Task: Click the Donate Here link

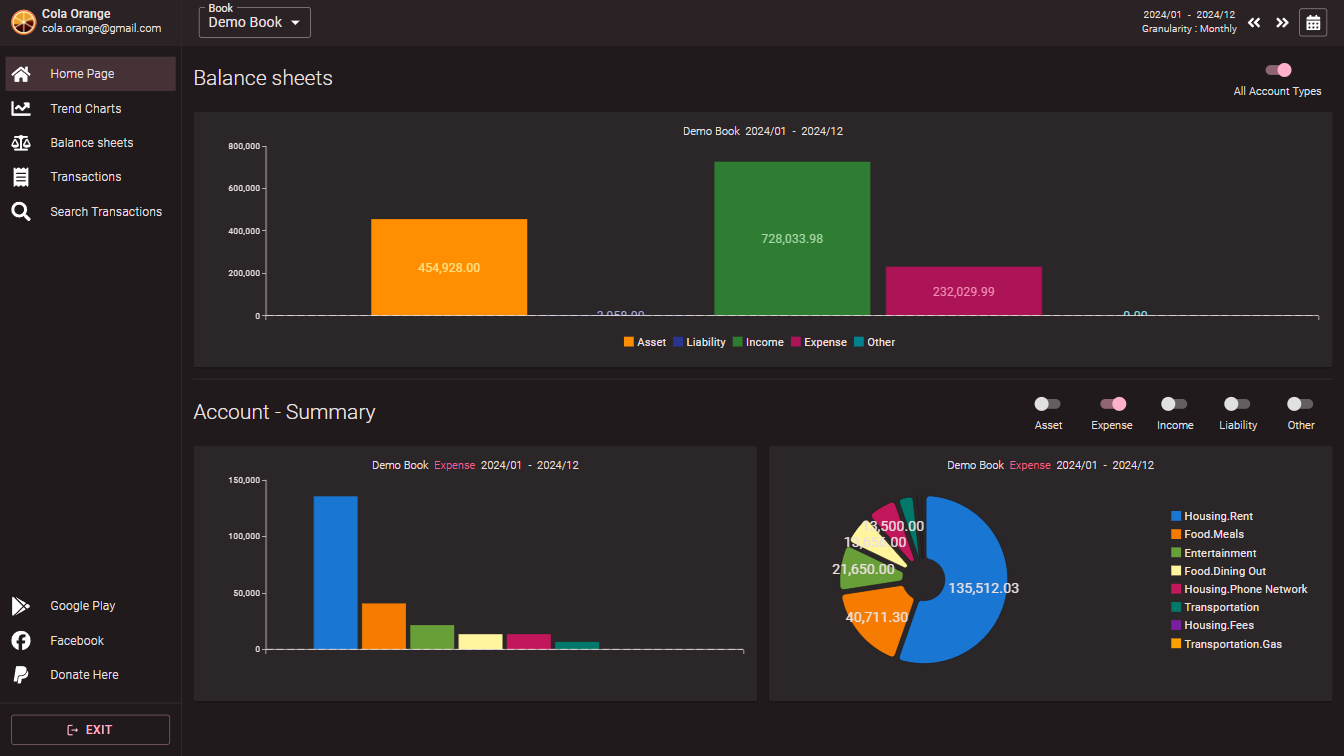Action: pos(84,675)
